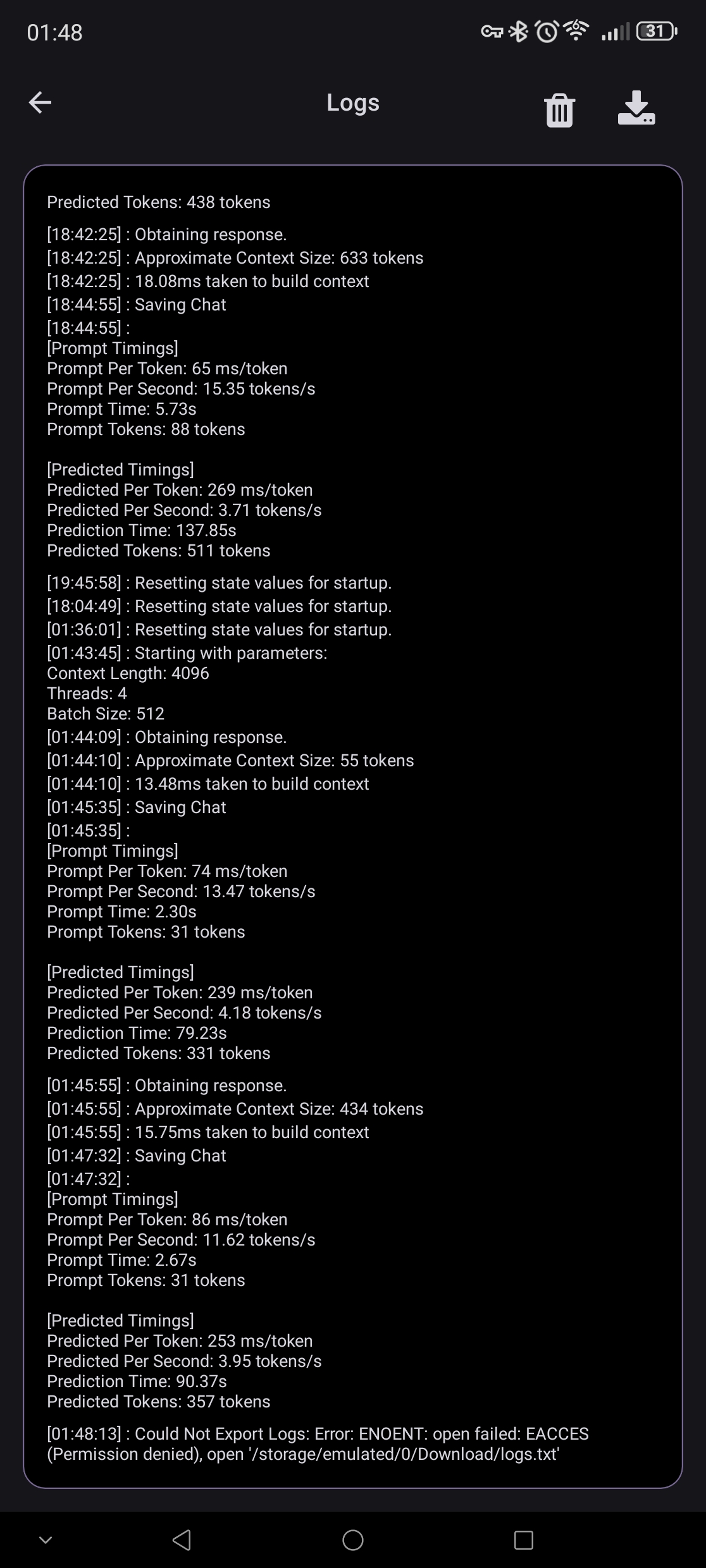Image resolution: width=706 pixels, height=1568 pixels.
Task: Tap the cellular signal strength icon
Action: (615, 31)
